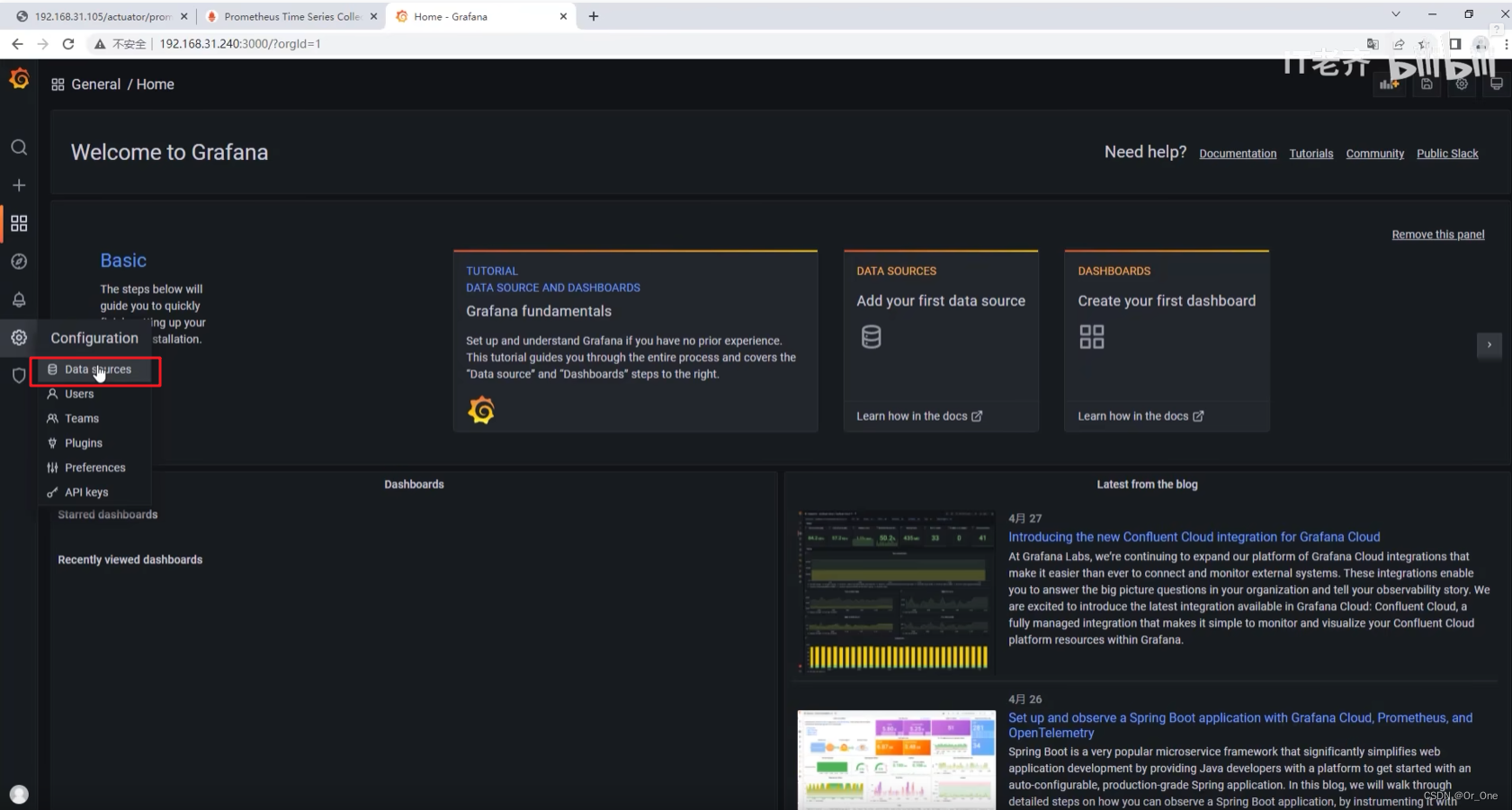Click the not-secure warning icon in address bar
Image resolution: width=1512 pixels, height=810 pixels.
click(x=100, y=44)
